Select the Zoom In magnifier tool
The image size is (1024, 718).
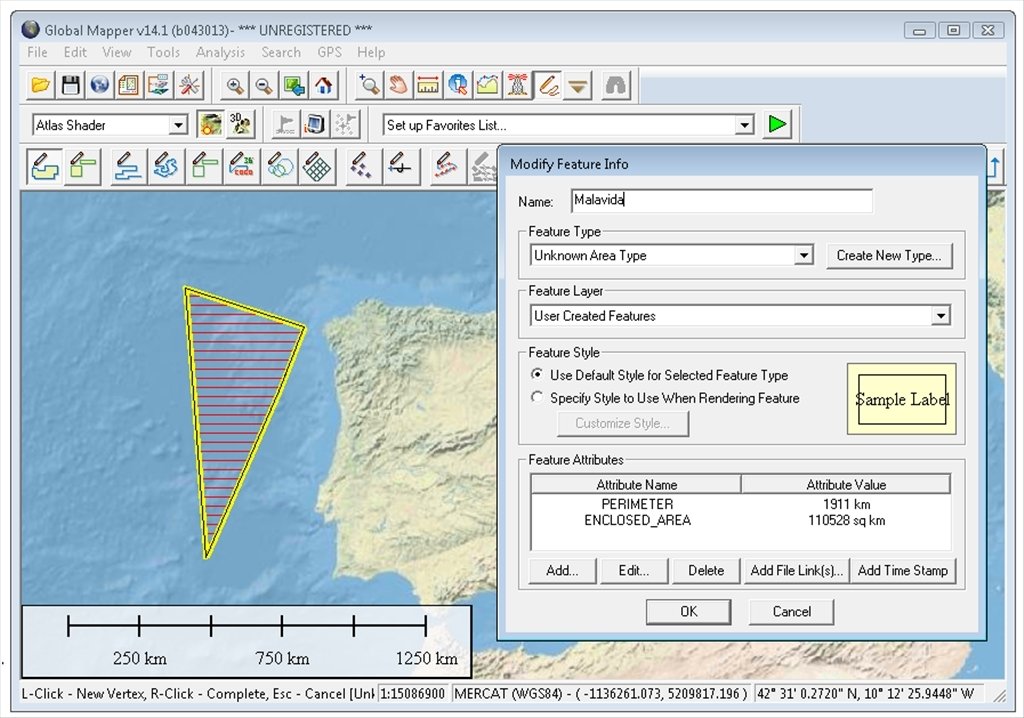tap(234, 85)
